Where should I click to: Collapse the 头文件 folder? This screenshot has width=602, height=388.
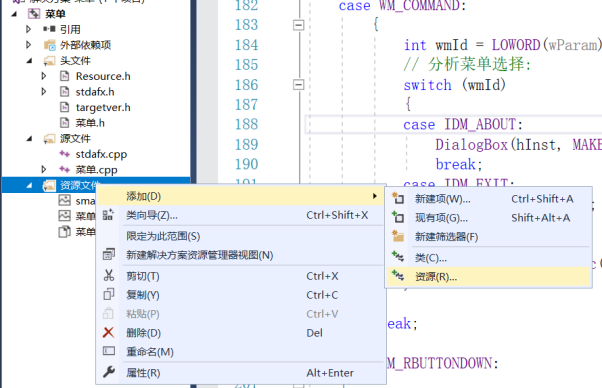pyautogui.click(x=29, y=61)
